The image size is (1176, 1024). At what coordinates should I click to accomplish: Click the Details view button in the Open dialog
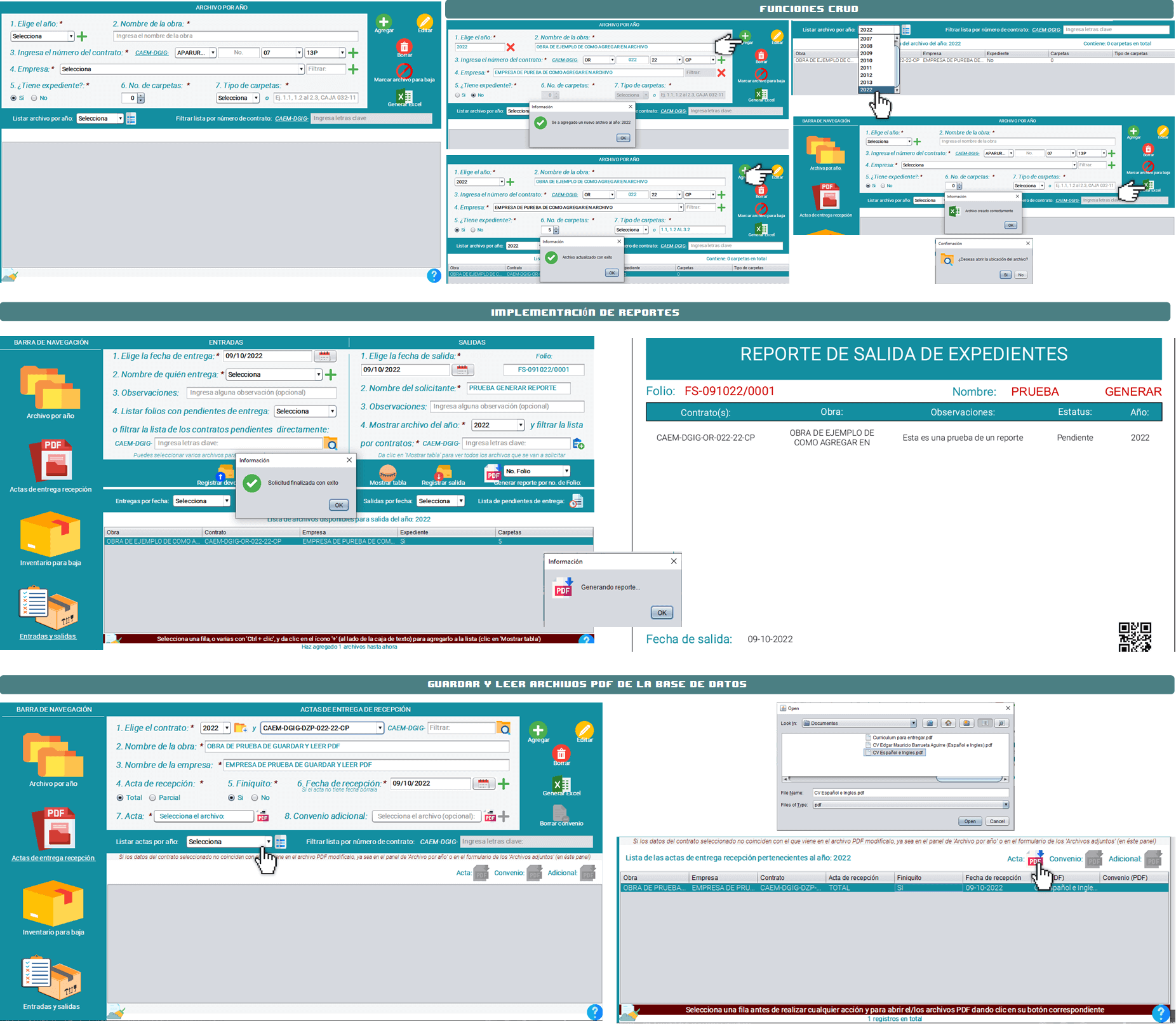tap(1001, 723)
